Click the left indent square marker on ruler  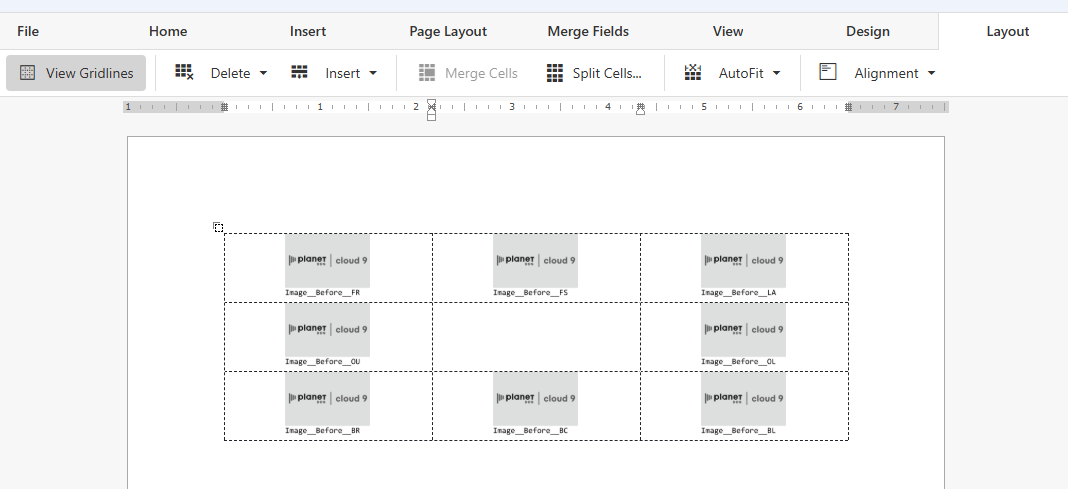[x=431, y=117]
